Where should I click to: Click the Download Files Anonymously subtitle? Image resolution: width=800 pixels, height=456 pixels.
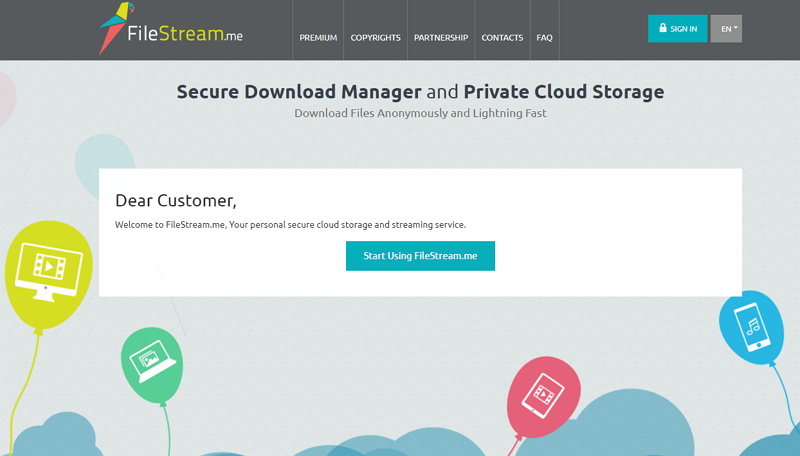point(420,113)
